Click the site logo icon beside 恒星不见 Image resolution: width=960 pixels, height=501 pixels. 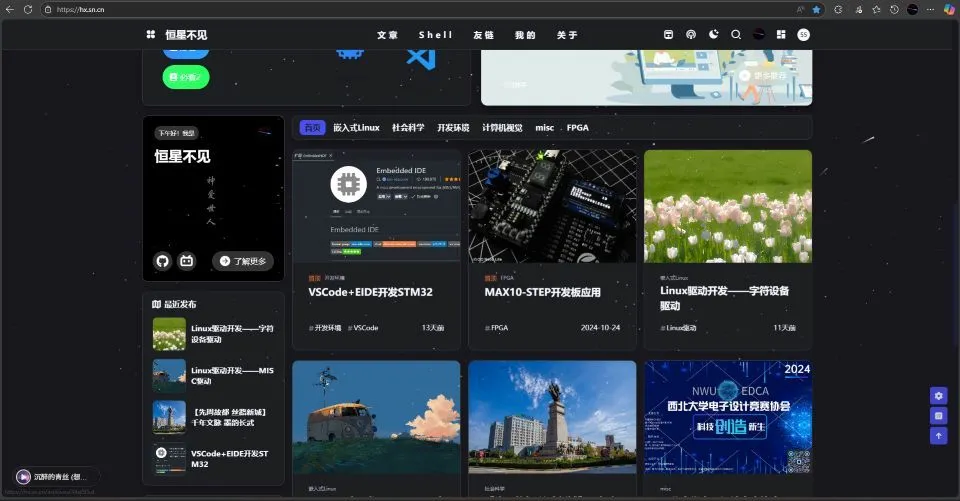(x=151, y=35)
